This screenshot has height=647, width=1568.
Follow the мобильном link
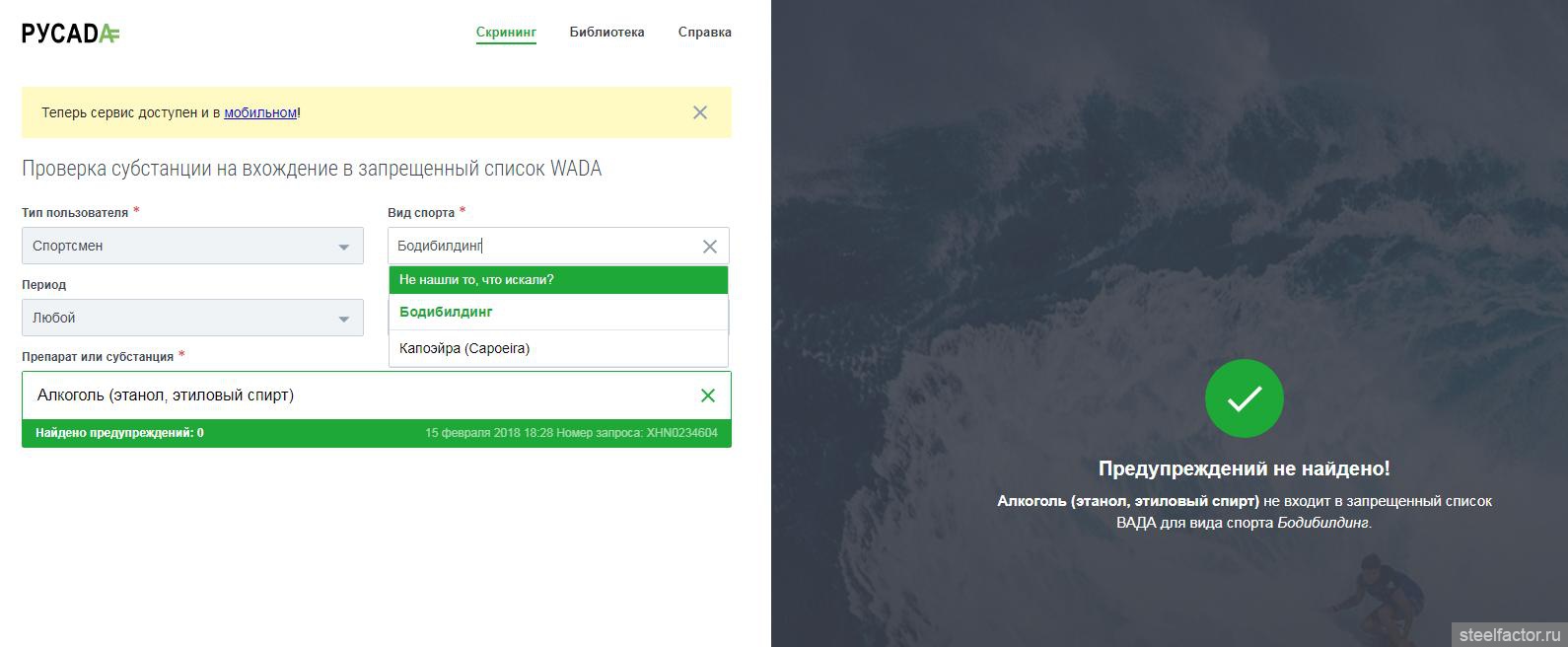pyautogui.click(x=260, y=112)
